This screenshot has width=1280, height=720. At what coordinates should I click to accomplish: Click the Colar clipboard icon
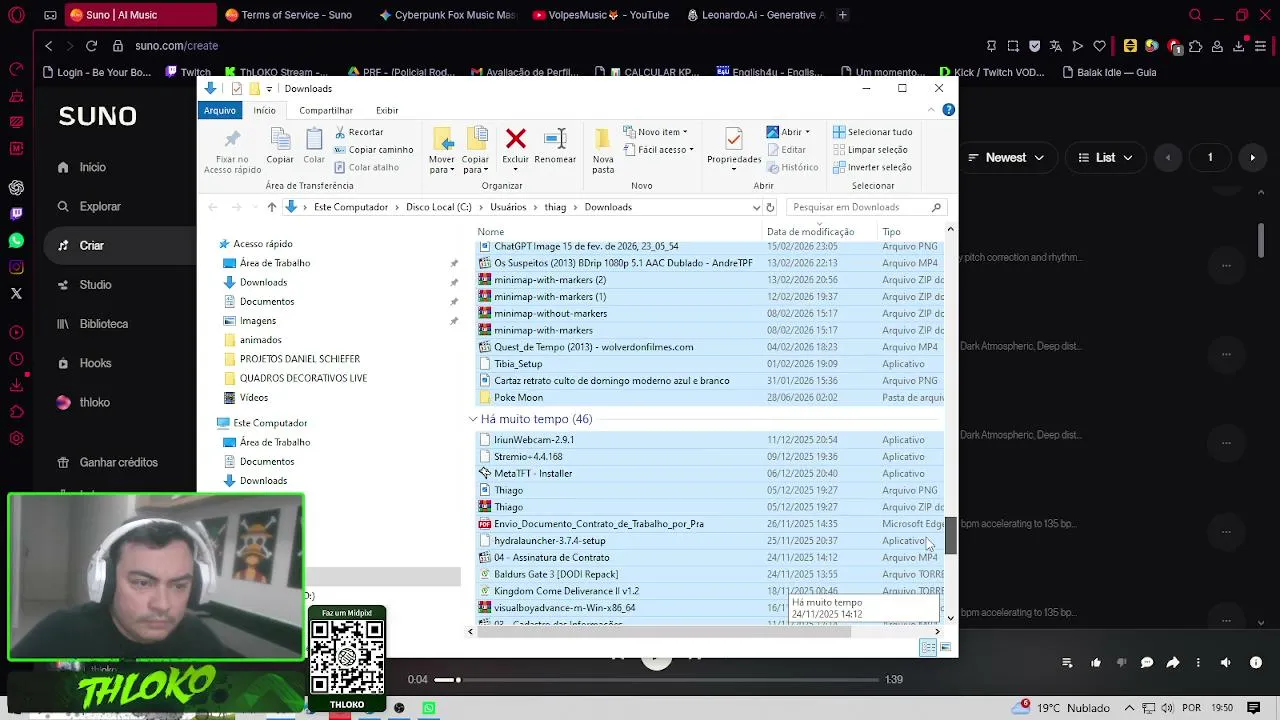(314, 139)
